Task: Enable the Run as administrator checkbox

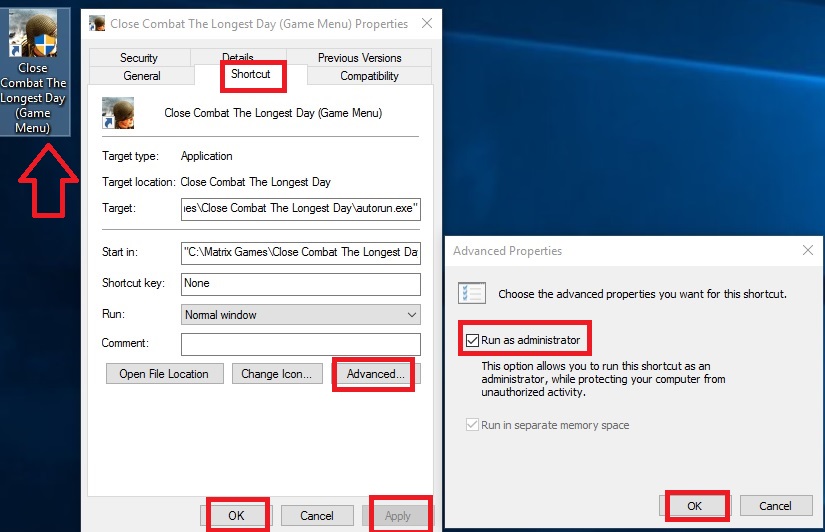Action: (472, 340)
